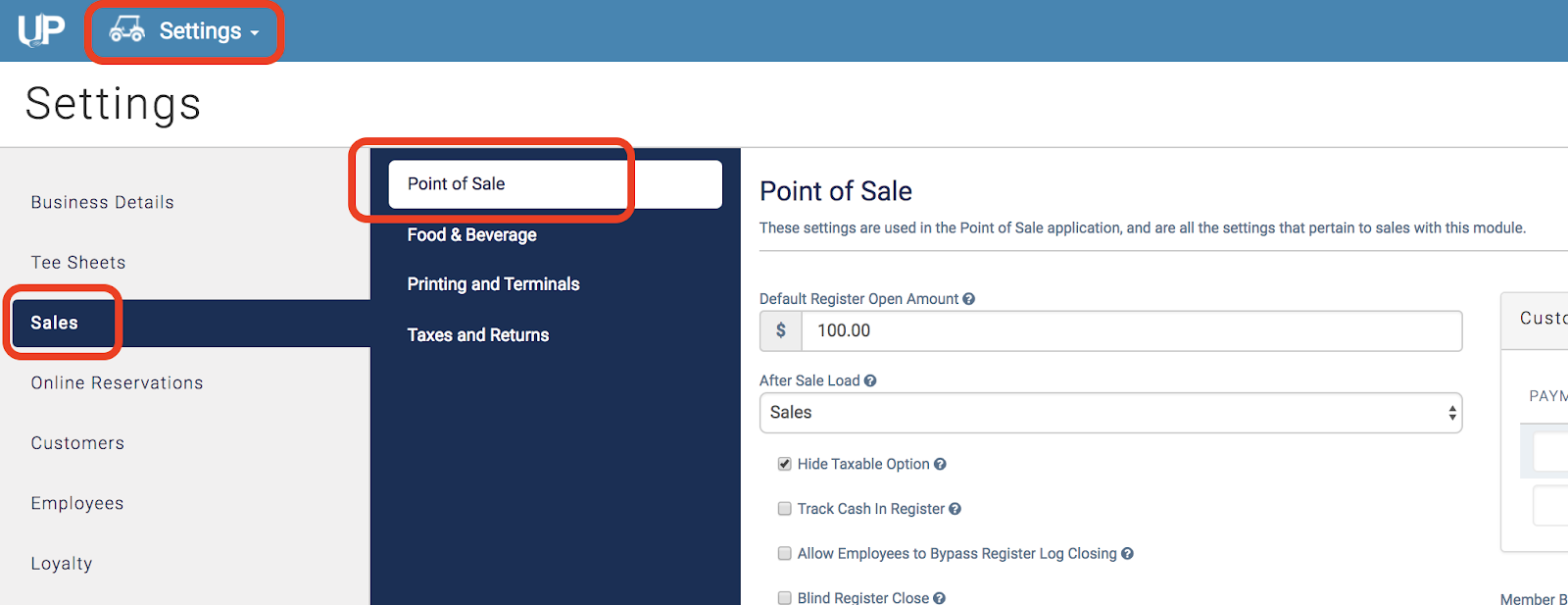Viewport: 1568px width, 605px height.
Task: Open help for Hide Taxable Option
Action: click(x=939, y=464)
